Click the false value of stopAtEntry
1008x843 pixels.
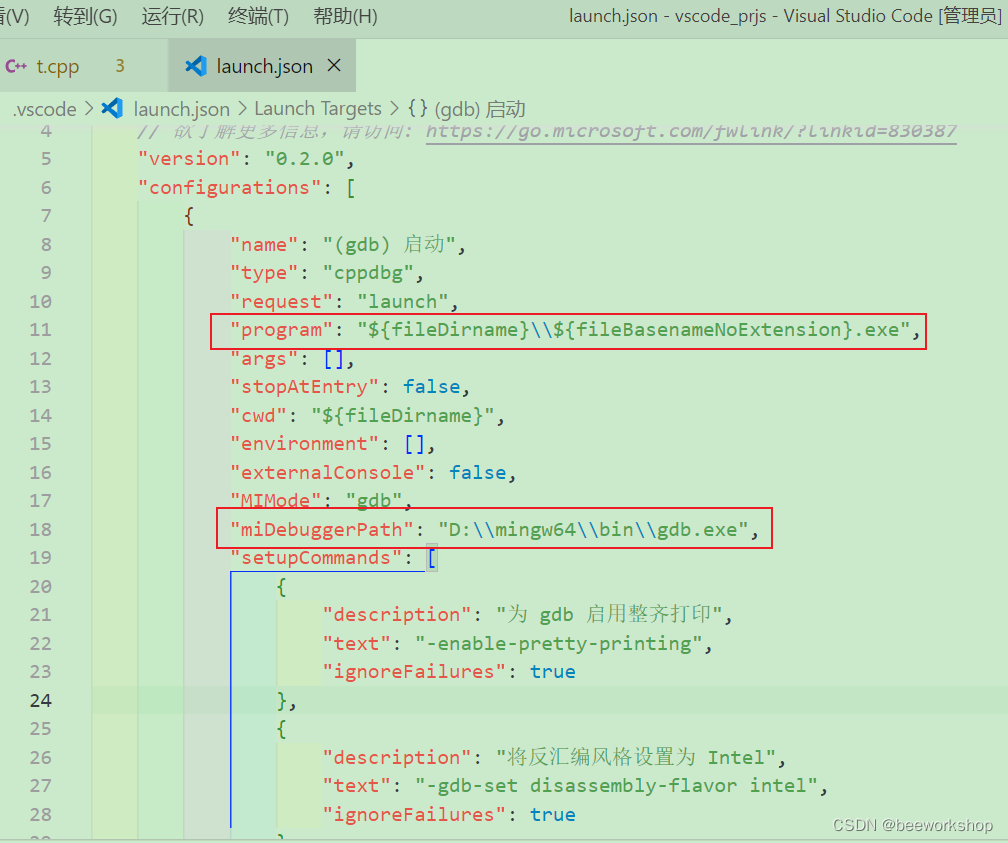tap(431, 386)
